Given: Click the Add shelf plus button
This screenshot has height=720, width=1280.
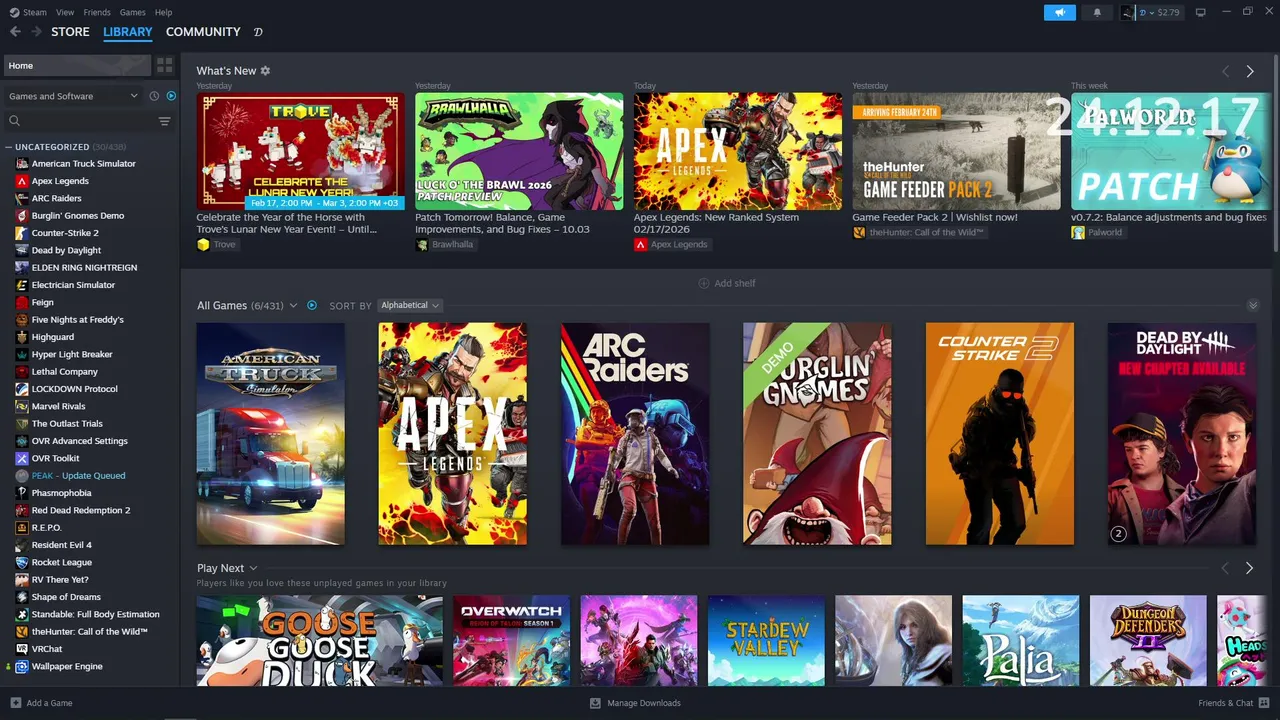Looking at the screenshot, I should tap(726, 283).
